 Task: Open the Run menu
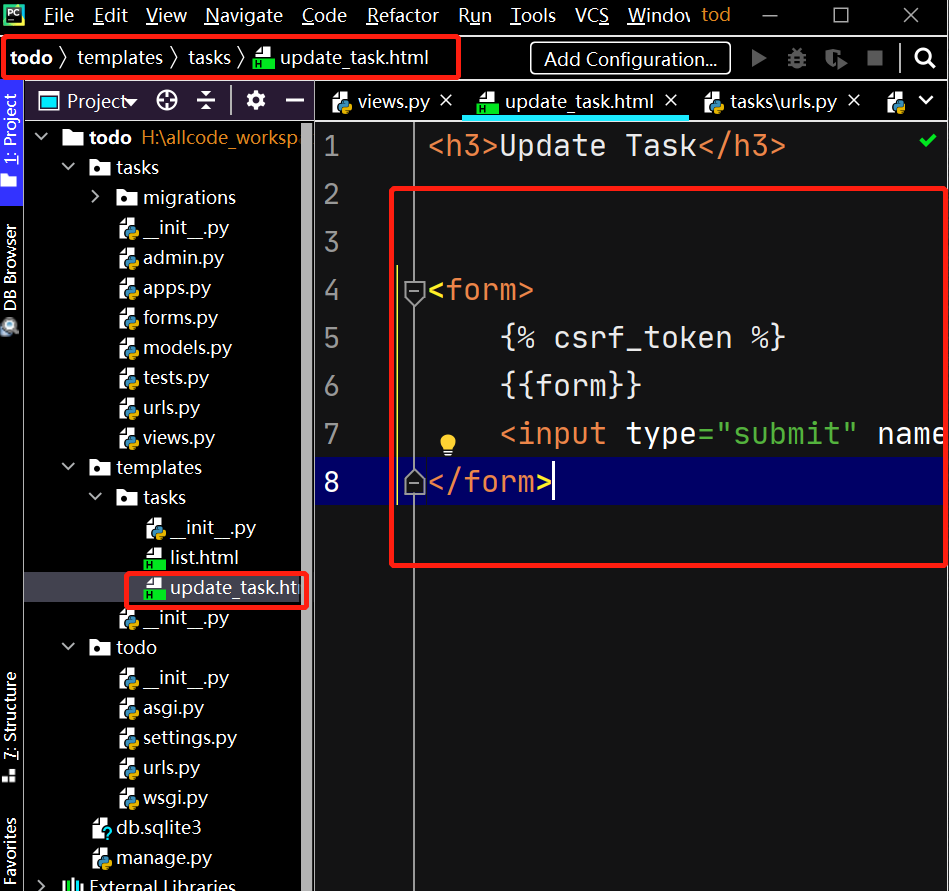[475, 15]
